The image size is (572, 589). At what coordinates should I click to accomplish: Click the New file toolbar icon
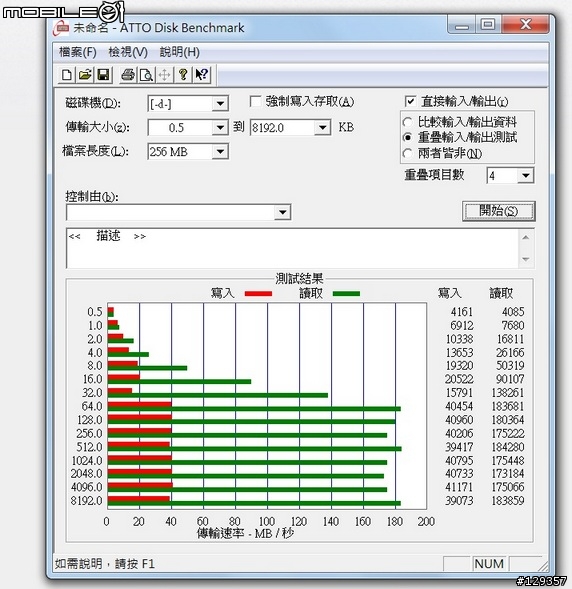67,75
